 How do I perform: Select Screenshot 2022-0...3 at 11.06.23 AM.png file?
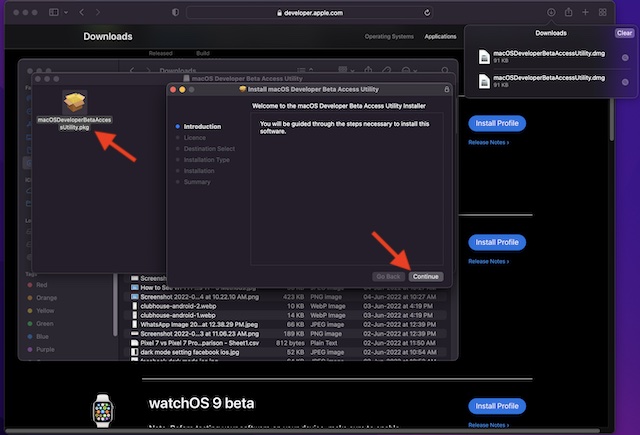285,334
